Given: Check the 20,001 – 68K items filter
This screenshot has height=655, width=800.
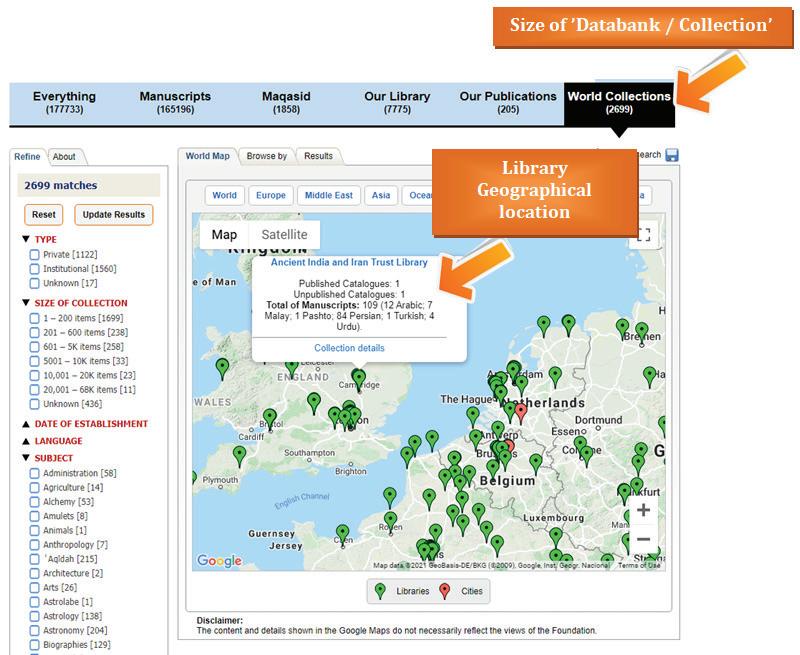Looking at the screenshot, I should tap(35, 390).
